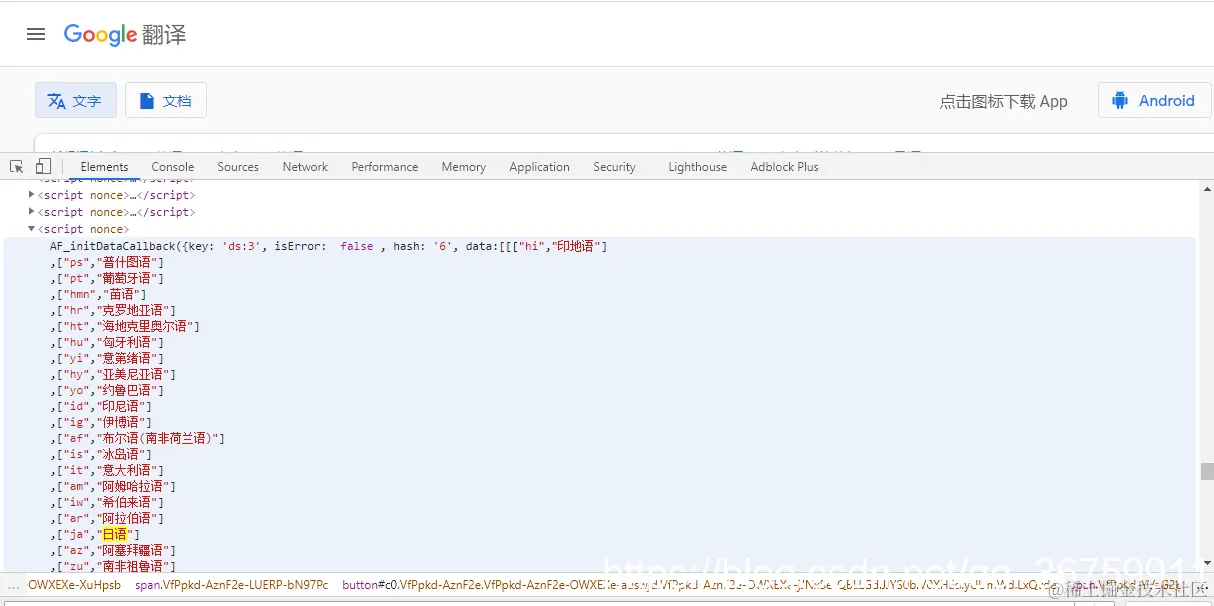Expand the collapsed script nonce node directly above the open one
Screen dimensions: 1214x606
click(x=31, y=212)
